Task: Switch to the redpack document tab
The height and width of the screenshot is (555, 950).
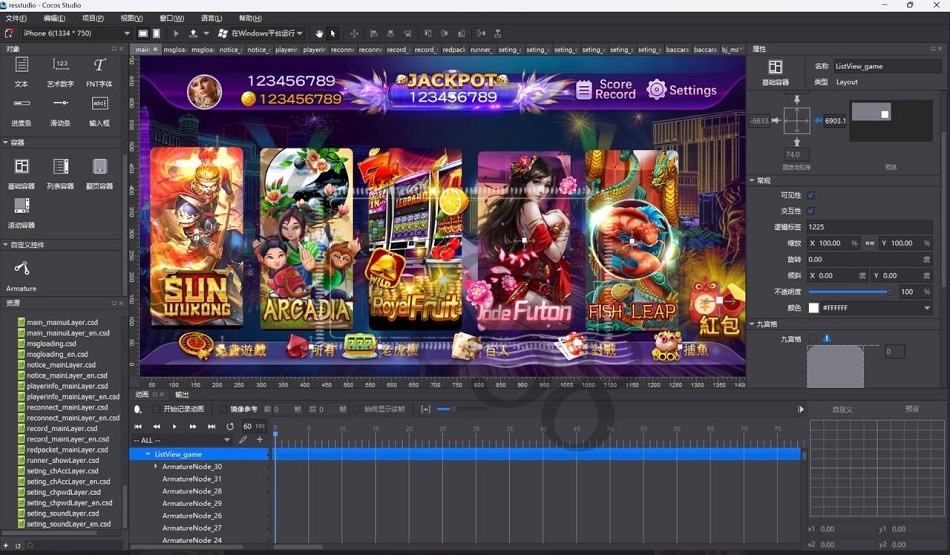Action: [454, 50]
